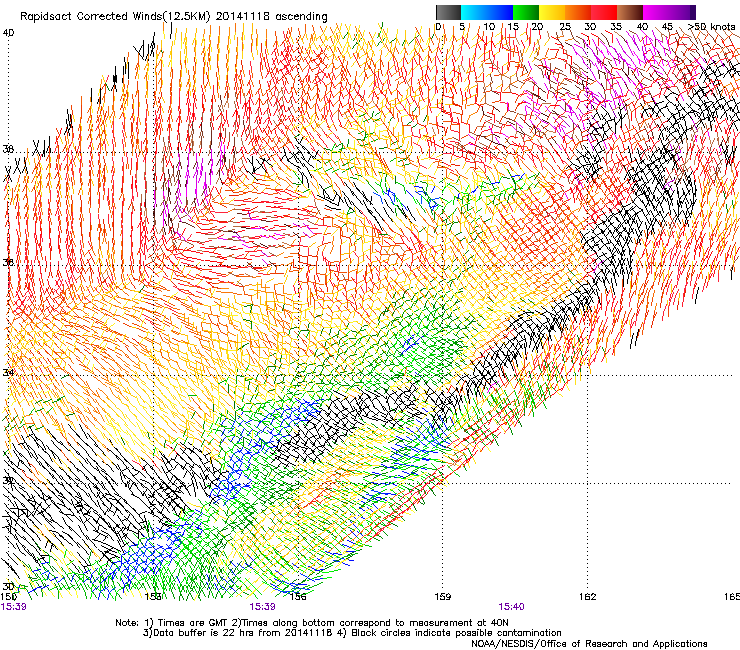Click the '25' legend scale label

click(565, 27)
